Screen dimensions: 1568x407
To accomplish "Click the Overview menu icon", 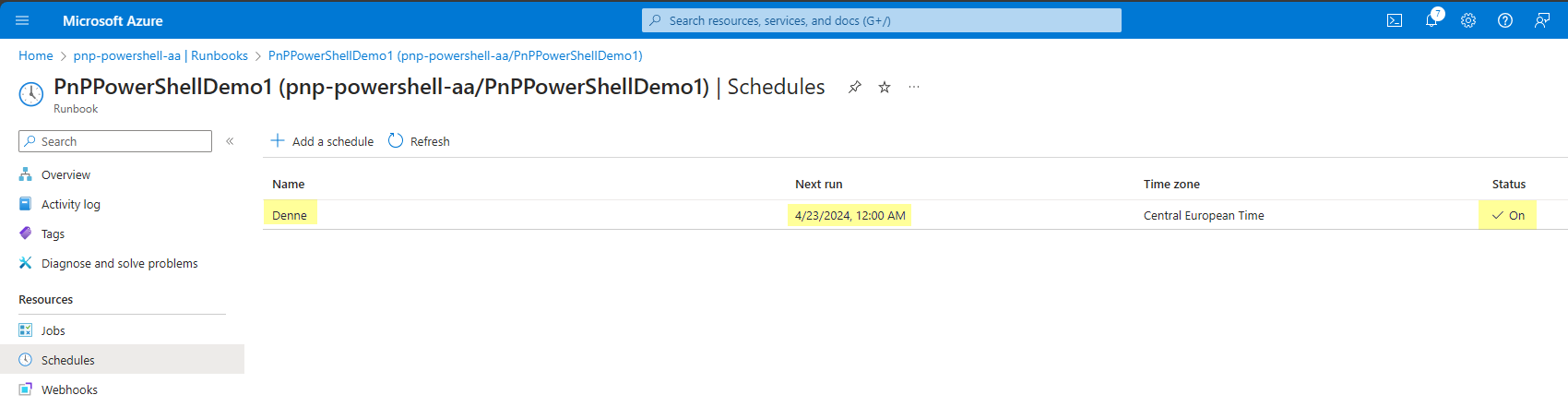I will (26, 174).
